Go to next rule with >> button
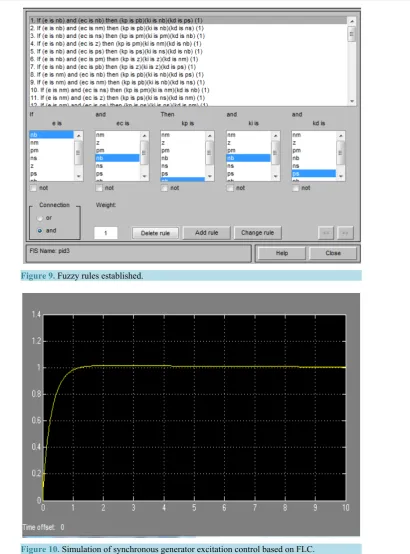 (x=345, y=233)
